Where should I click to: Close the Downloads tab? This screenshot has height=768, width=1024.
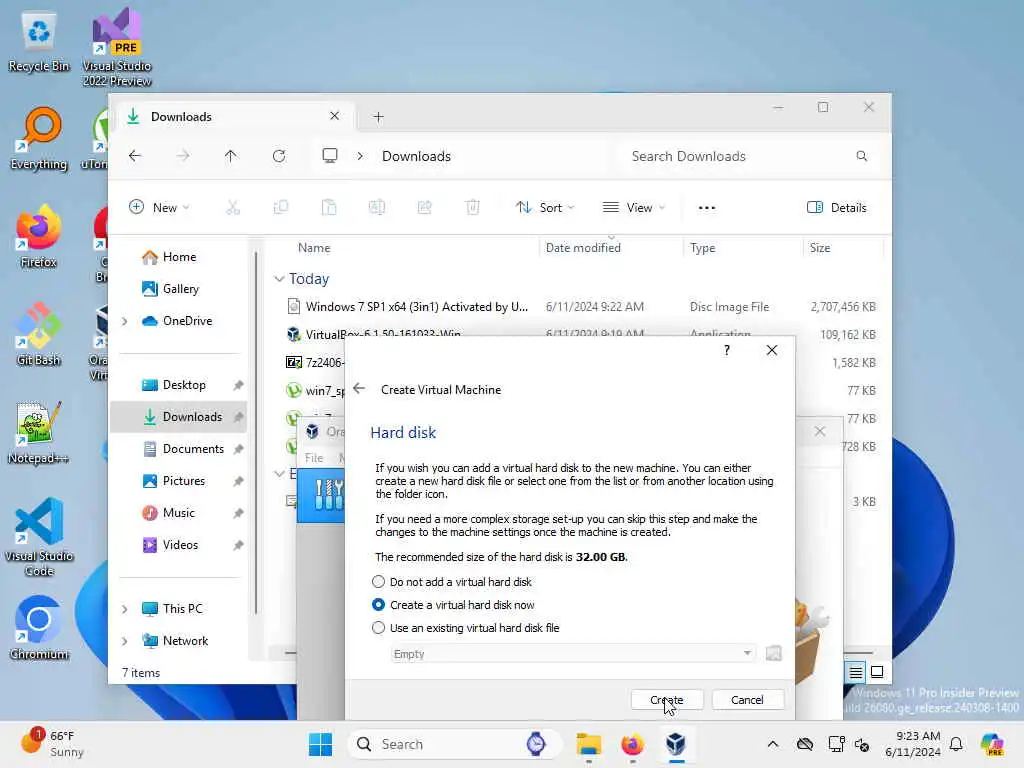point(334,116)
